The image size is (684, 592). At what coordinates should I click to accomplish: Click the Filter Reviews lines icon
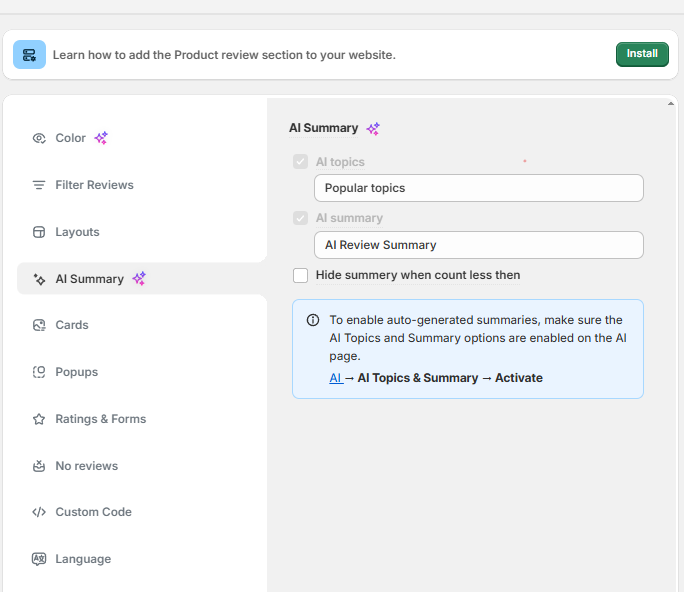pyautogui.click(x=39, y=185)
